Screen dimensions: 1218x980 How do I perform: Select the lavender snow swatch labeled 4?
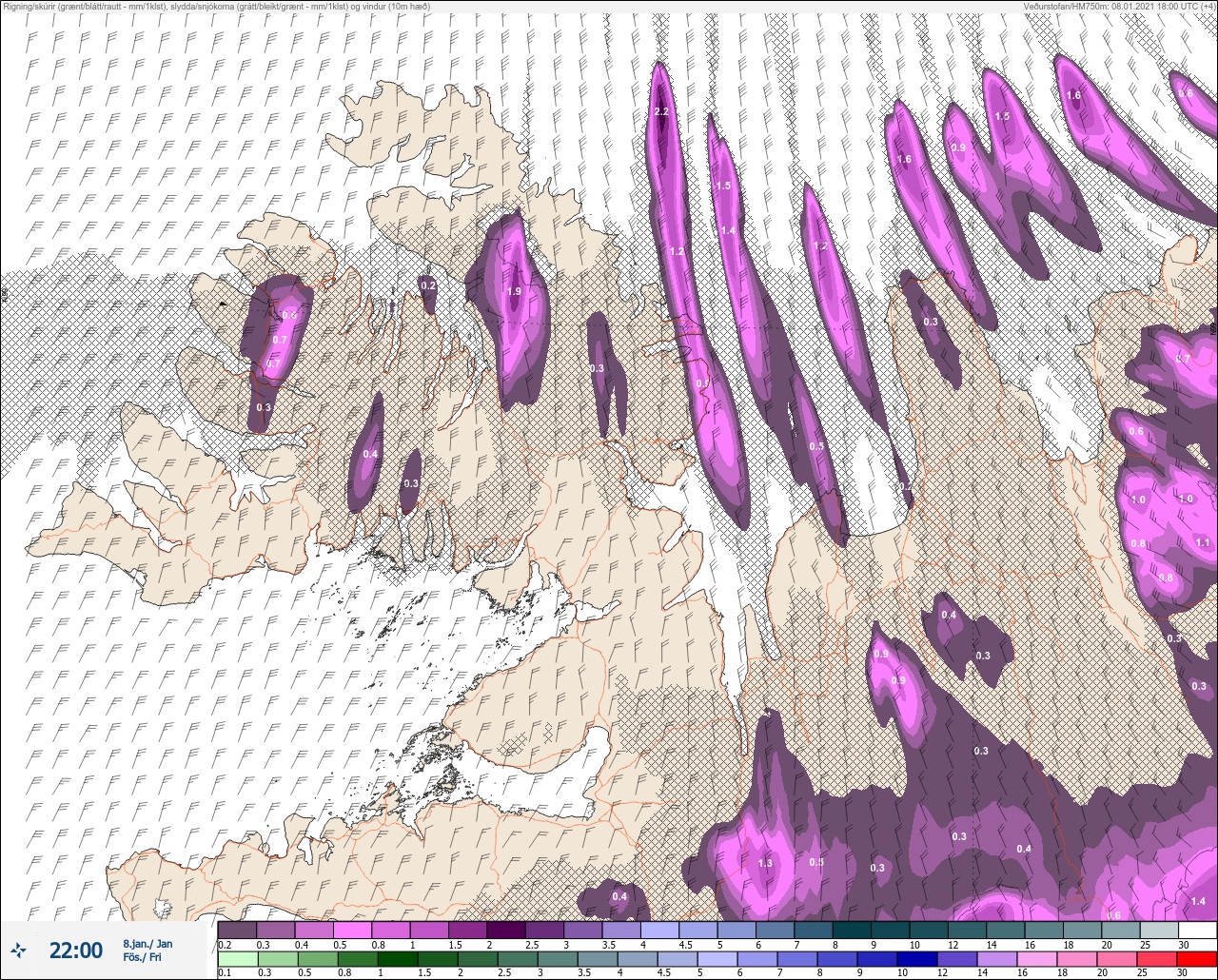click(x=660, y=930)
